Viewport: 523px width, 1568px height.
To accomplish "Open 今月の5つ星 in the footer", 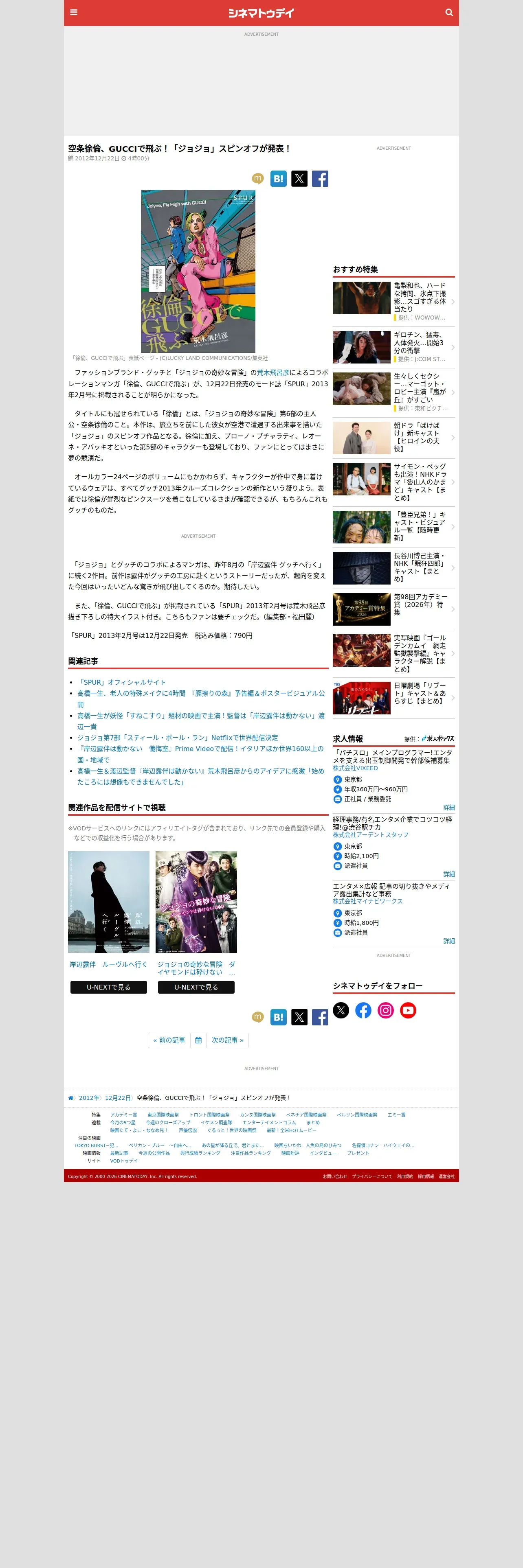I will (122, 1122).
